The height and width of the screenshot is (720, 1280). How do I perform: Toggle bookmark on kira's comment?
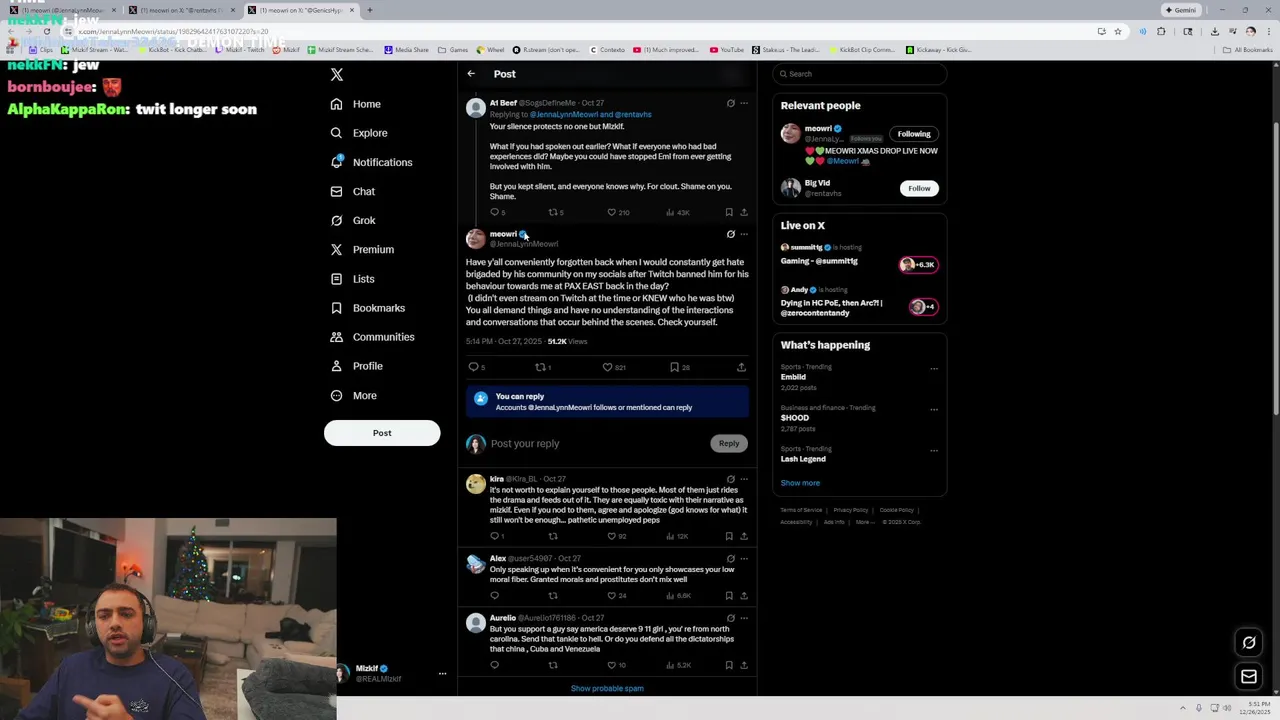(728, 536)
